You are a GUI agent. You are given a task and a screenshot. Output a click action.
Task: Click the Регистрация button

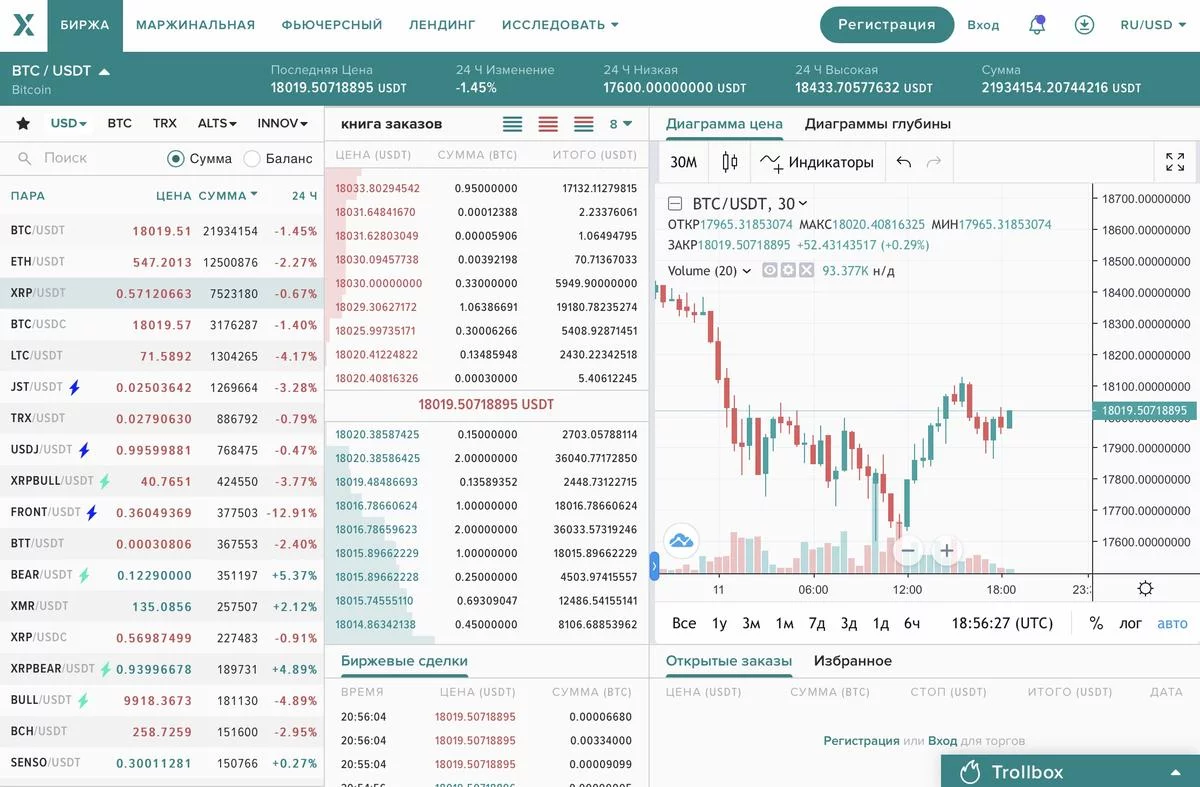click(x=886, y=25)
